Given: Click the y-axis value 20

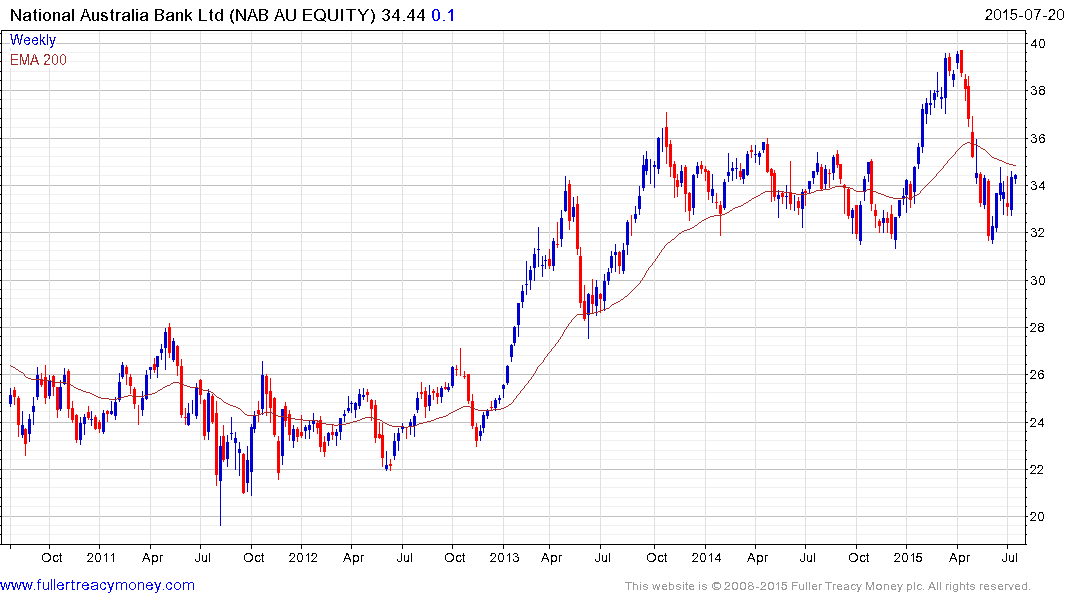Looking at the screenshot, I should [x=1037, y=517].
